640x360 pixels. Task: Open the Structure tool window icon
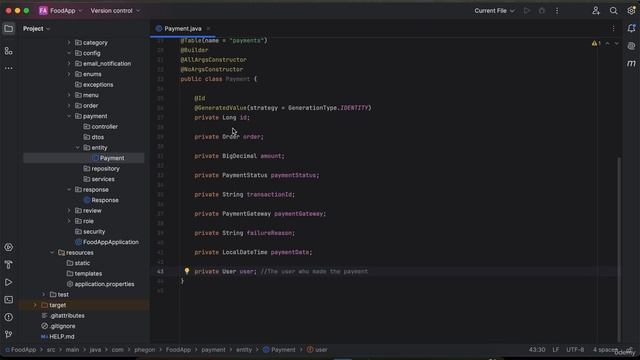[x=9, y=51]
